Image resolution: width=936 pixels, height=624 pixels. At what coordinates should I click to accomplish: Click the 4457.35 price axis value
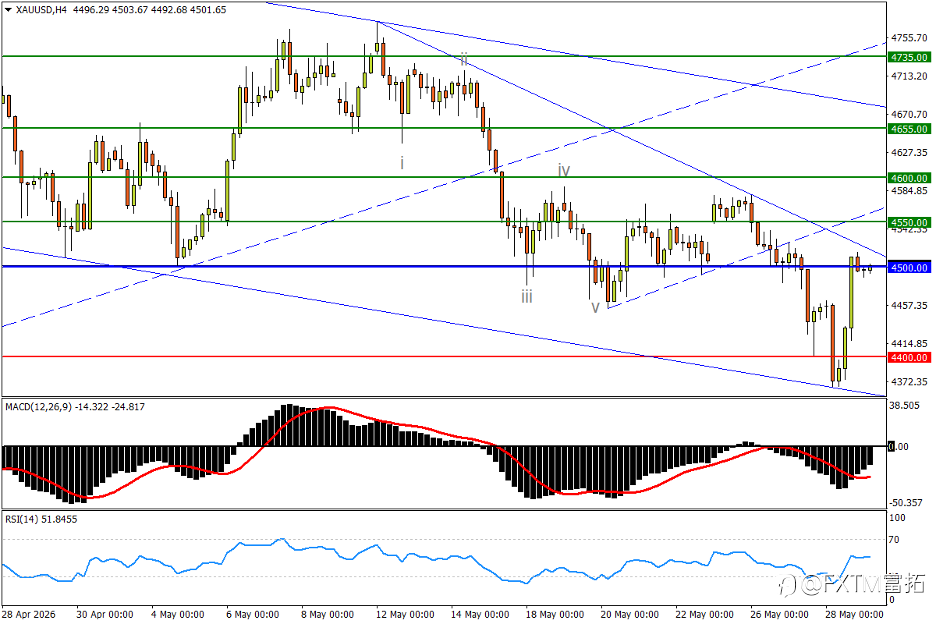pos(909,305)
